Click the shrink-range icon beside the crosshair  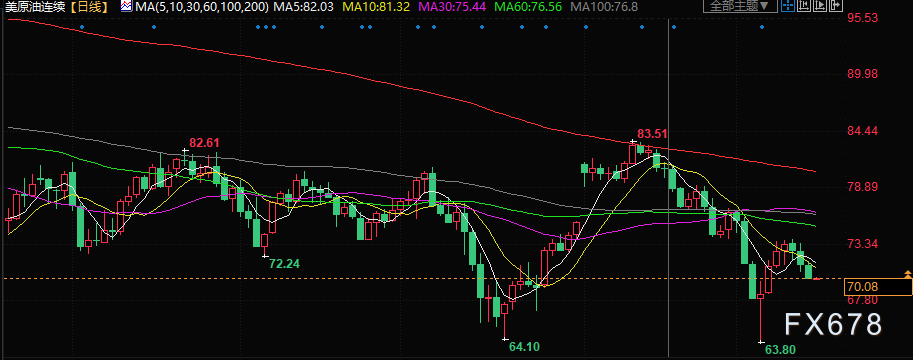[804, 5]
